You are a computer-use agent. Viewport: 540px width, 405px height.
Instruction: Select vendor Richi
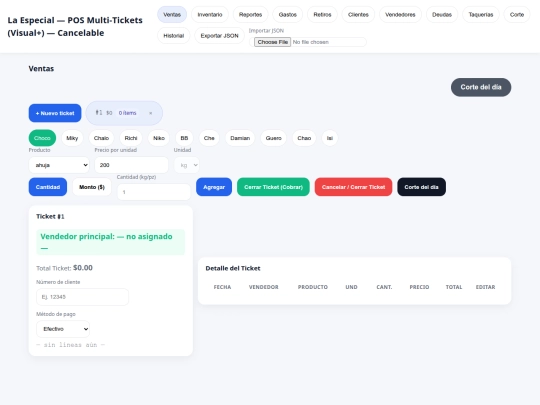(131, 138)
